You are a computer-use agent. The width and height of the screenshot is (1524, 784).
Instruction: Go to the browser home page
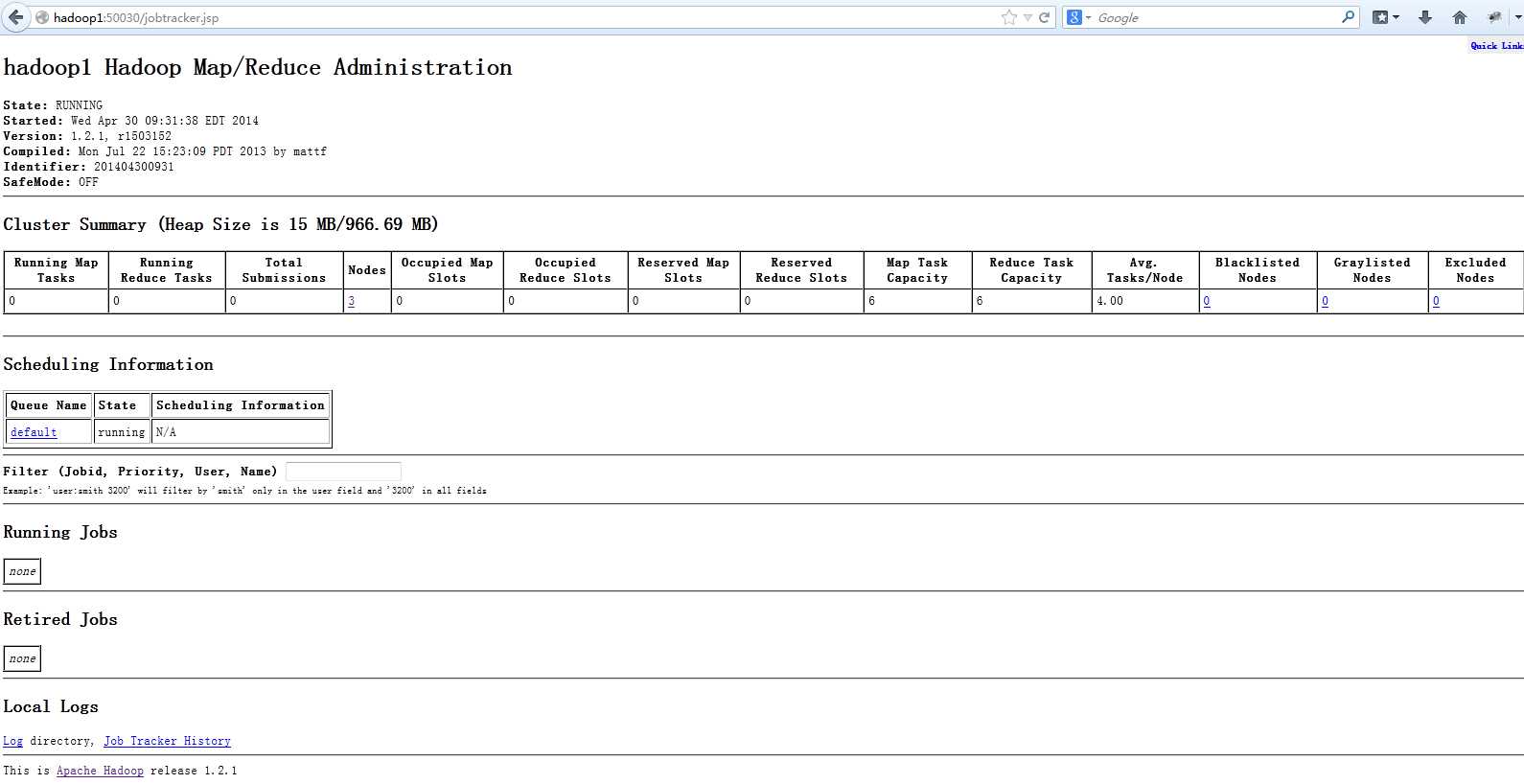click(1460, 17)
